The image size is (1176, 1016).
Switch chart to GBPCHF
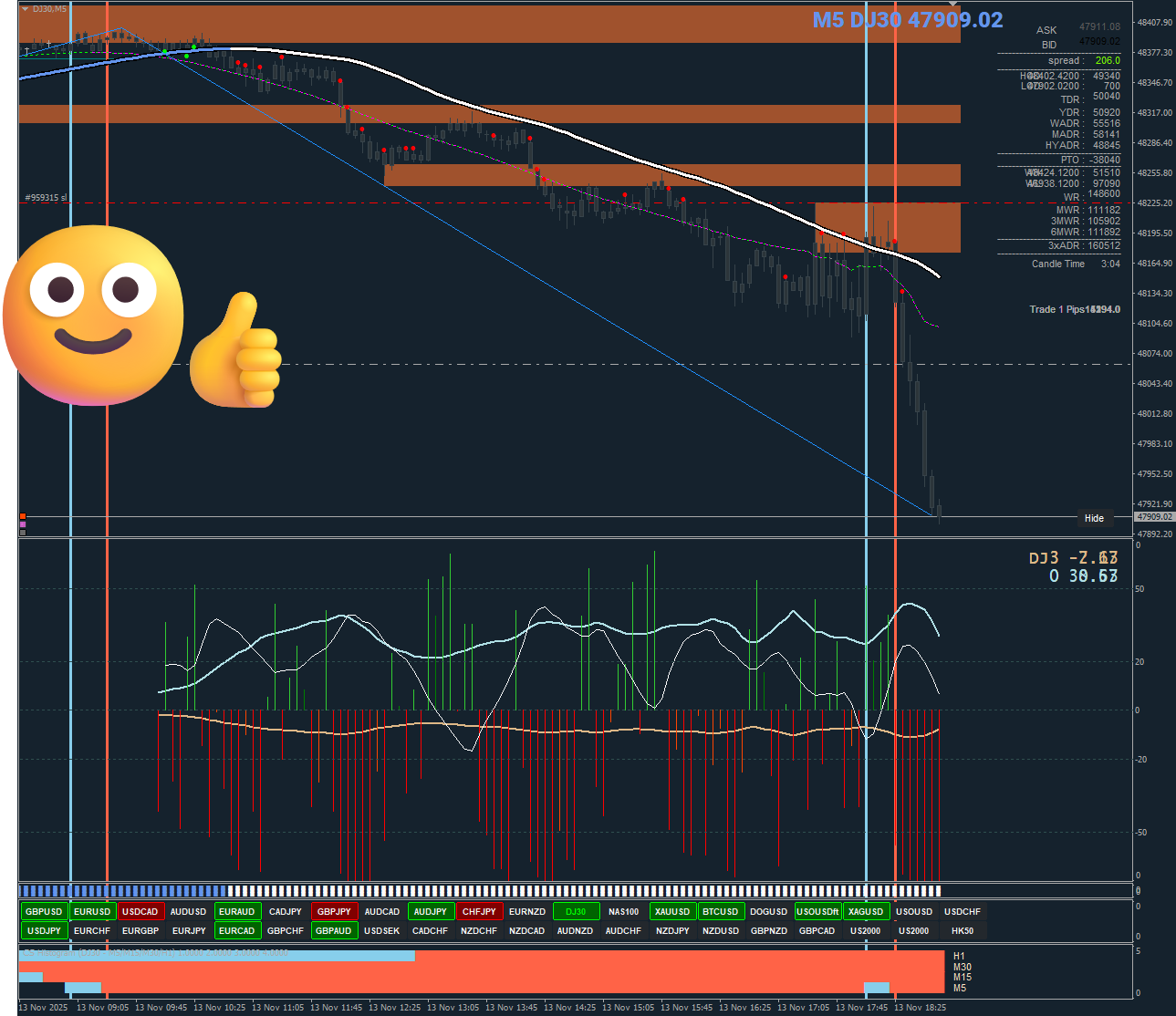[x=286, y=931]
